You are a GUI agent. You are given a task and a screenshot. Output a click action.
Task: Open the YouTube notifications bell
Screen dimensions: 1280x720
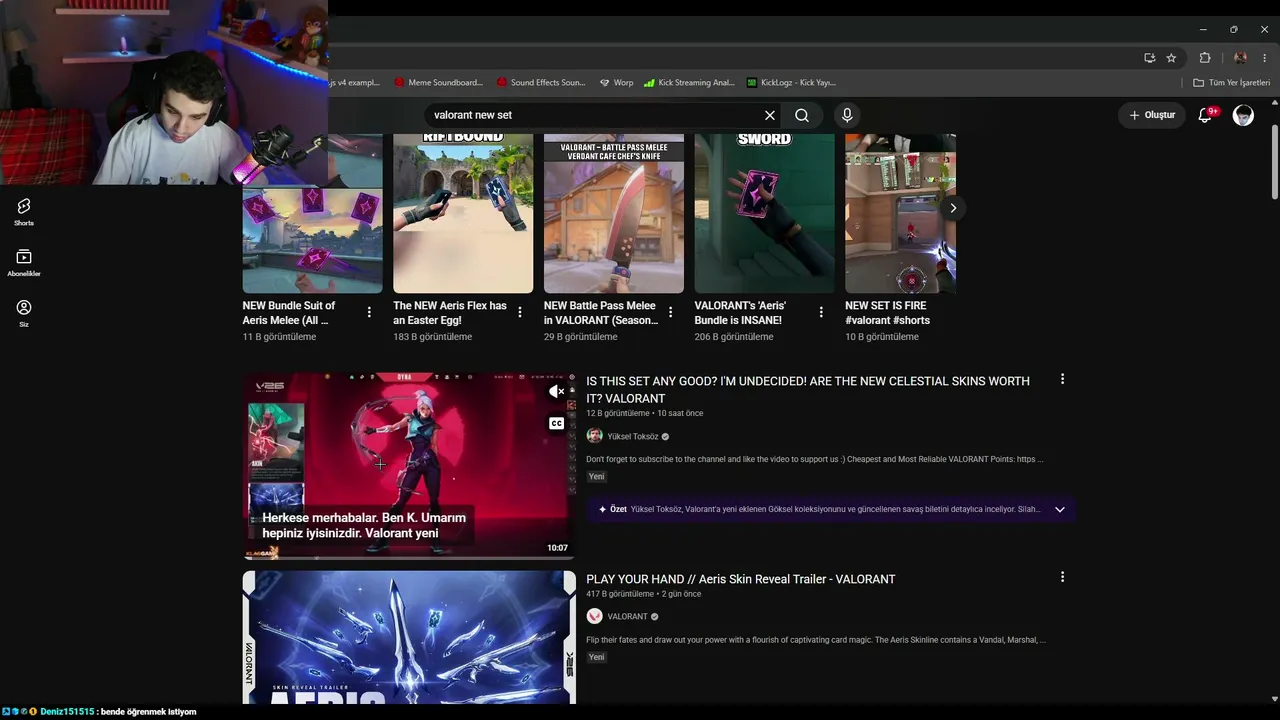1205,115
